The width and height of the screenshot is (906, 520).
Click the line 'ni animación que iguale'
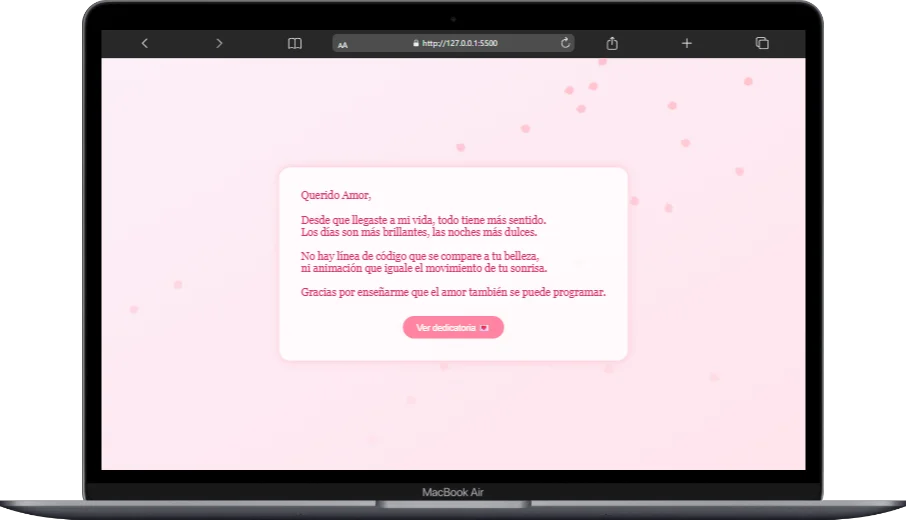424,268
